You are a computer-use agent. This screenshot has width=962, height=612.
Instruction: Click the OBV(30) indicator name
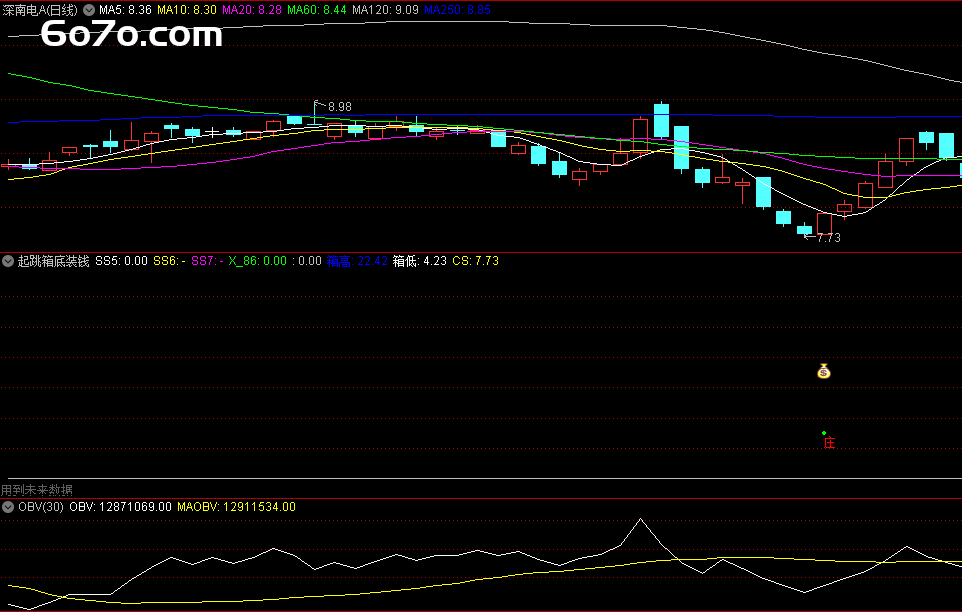[40, 507]
